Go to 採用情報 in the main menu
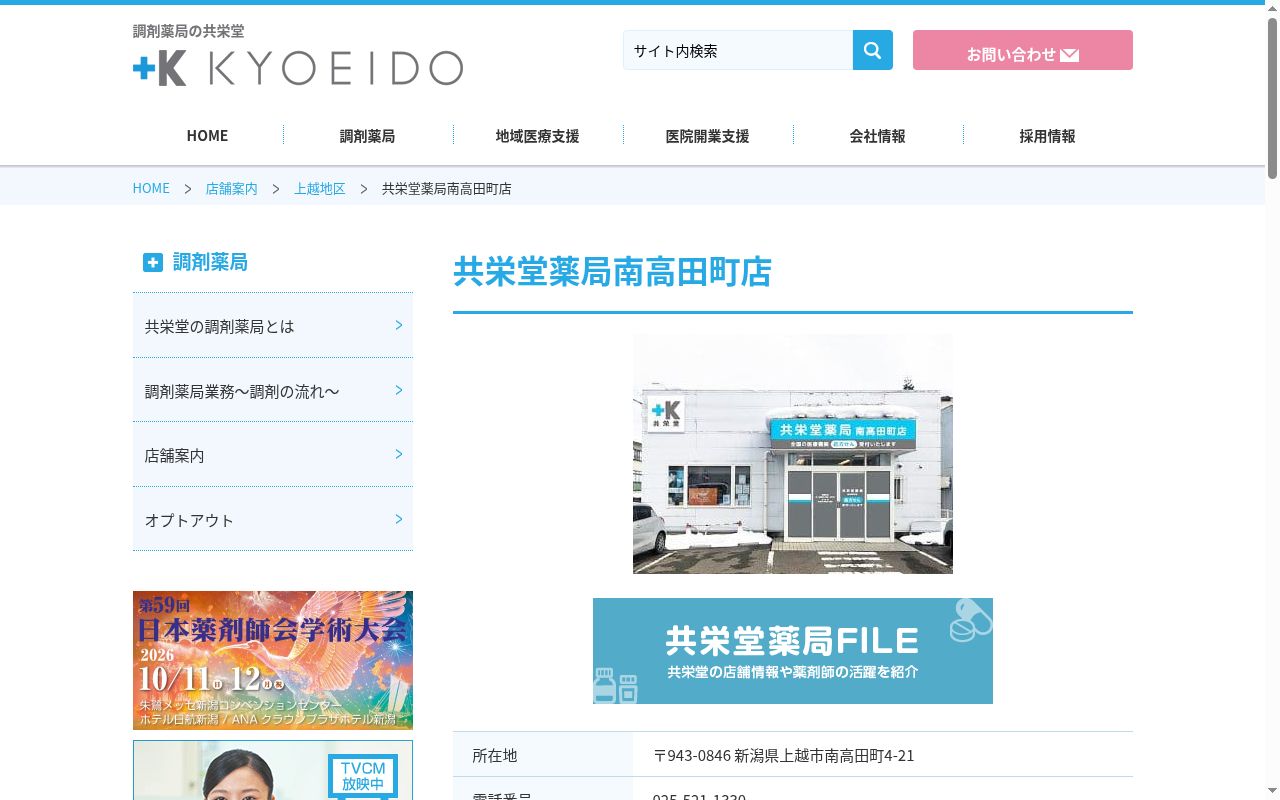The image size is (1280, 800). click(1047, 136)
